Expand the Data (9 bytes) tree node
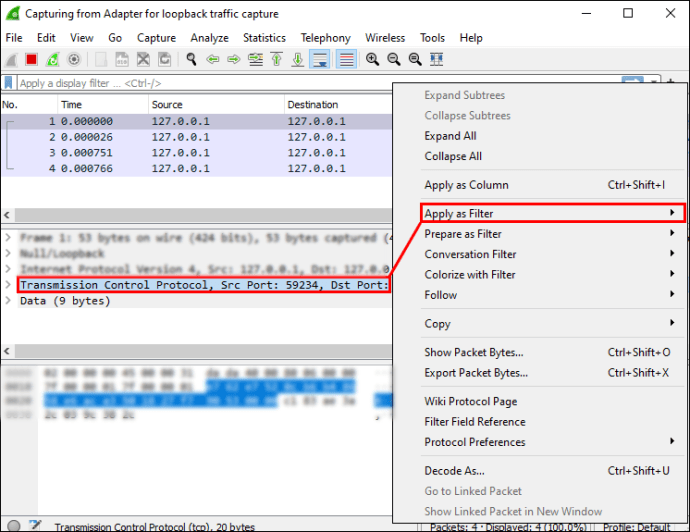Image resolution: width=690 pixels, height=532 pixels. point(8,301)
